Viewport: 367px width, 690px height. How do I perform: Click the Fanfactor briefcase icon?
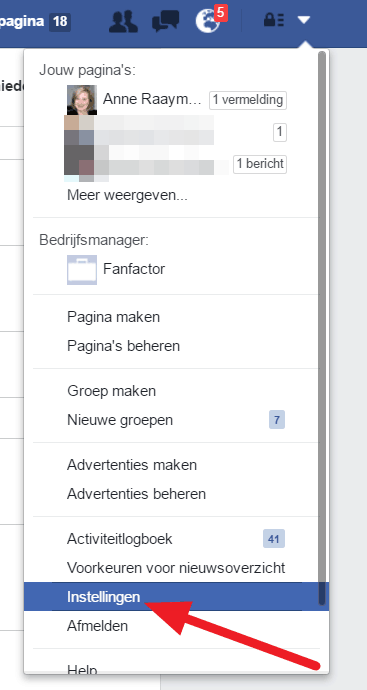(82, 270)
